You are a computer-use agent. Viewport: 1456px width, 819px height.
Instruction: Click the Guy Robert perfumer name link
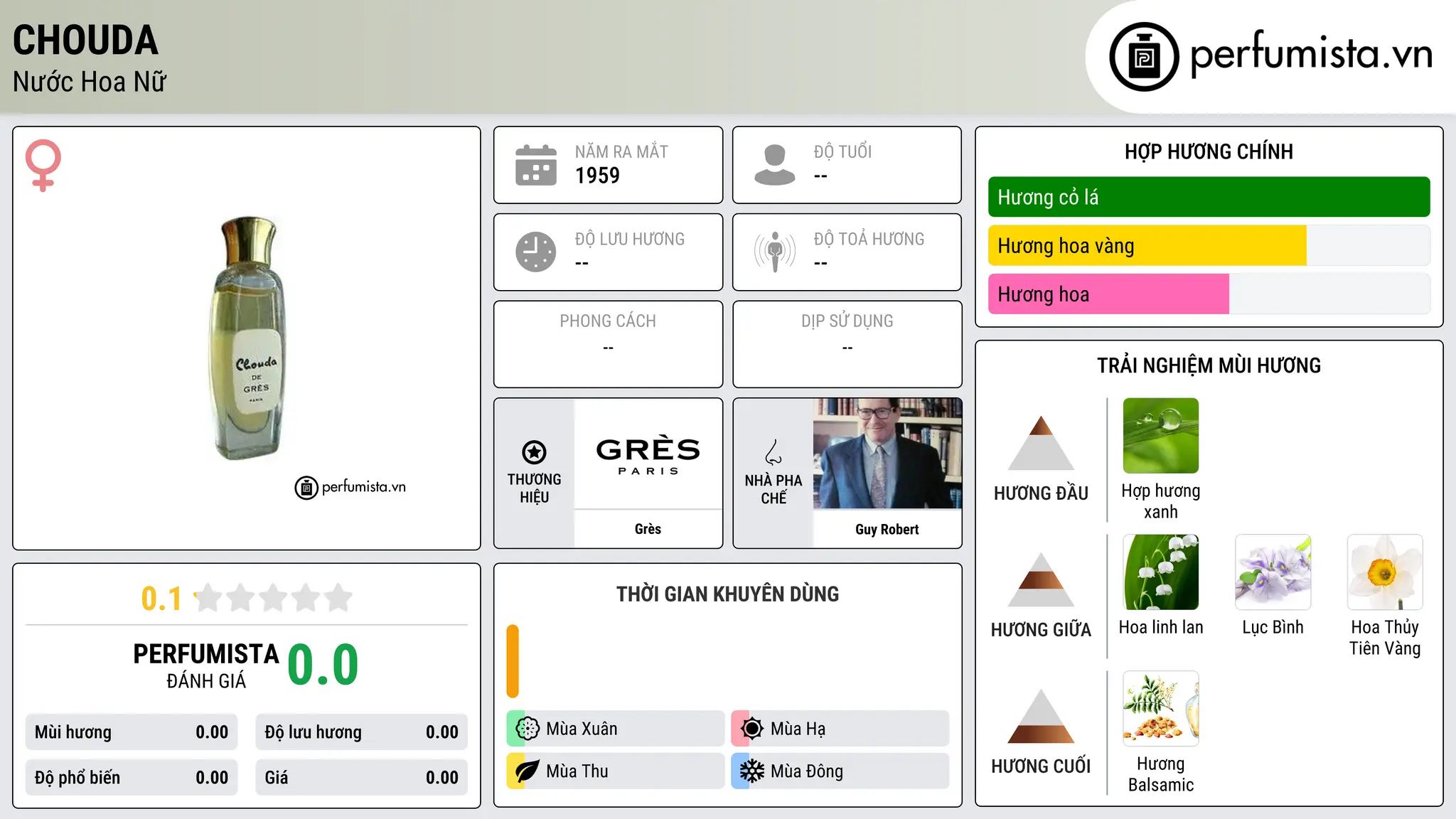887,529
